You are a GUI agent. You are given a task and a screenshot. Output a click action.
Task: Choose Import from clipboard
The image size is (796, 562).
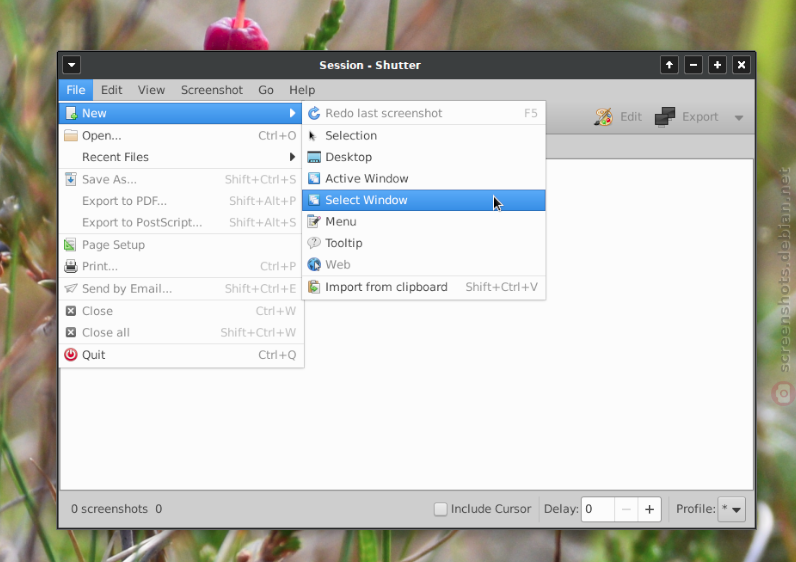pyautogui.click(x=424, y=287)
